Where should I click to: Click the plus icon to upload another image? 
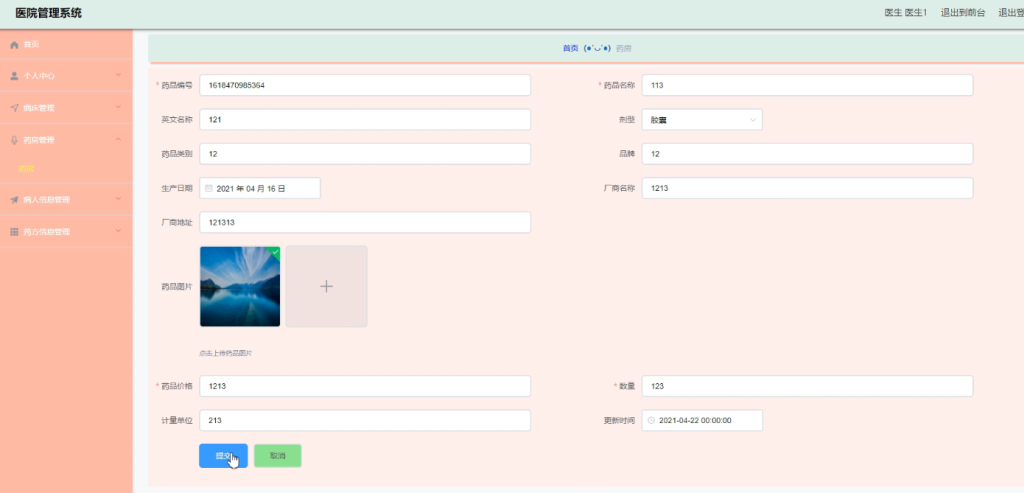tap(327, 286)
